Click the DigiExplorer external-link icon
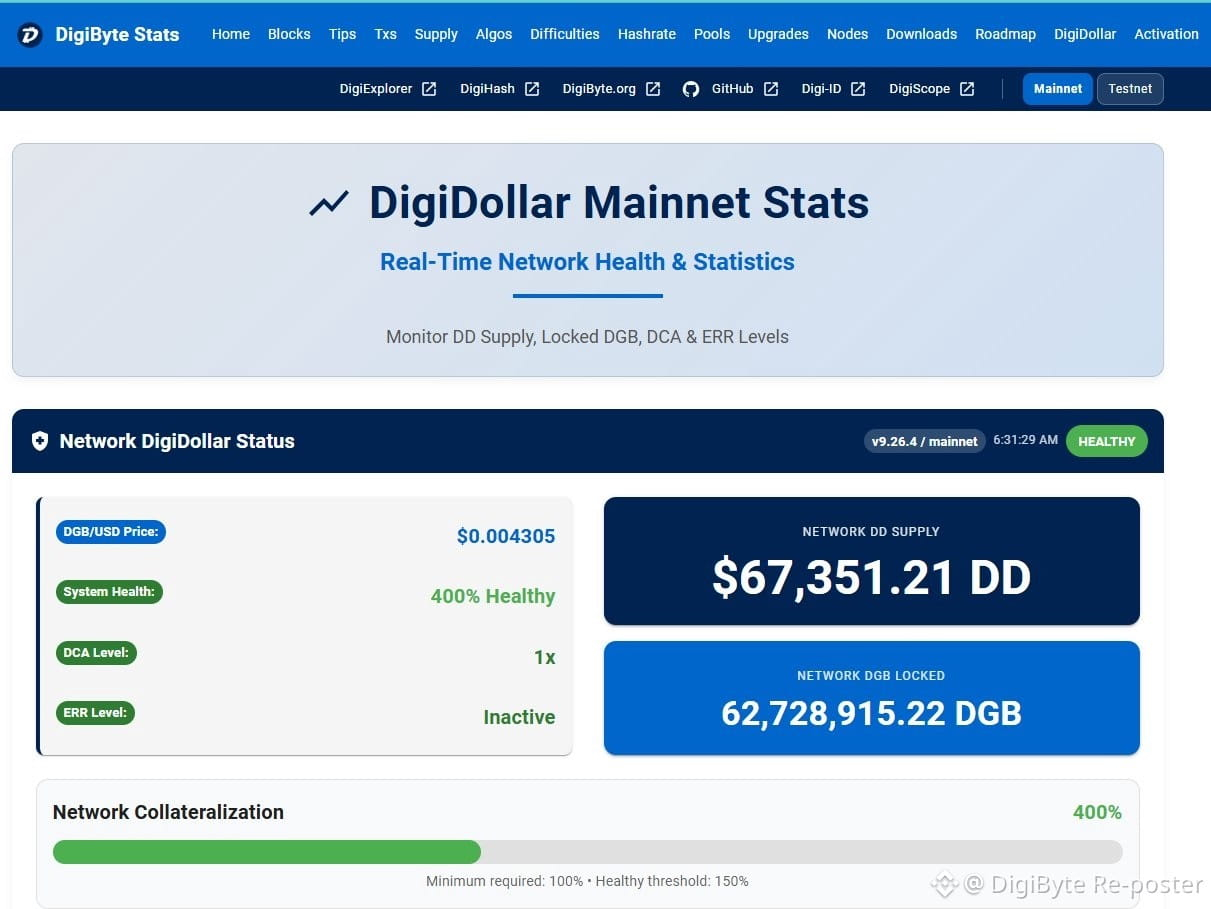 [429, 89]
